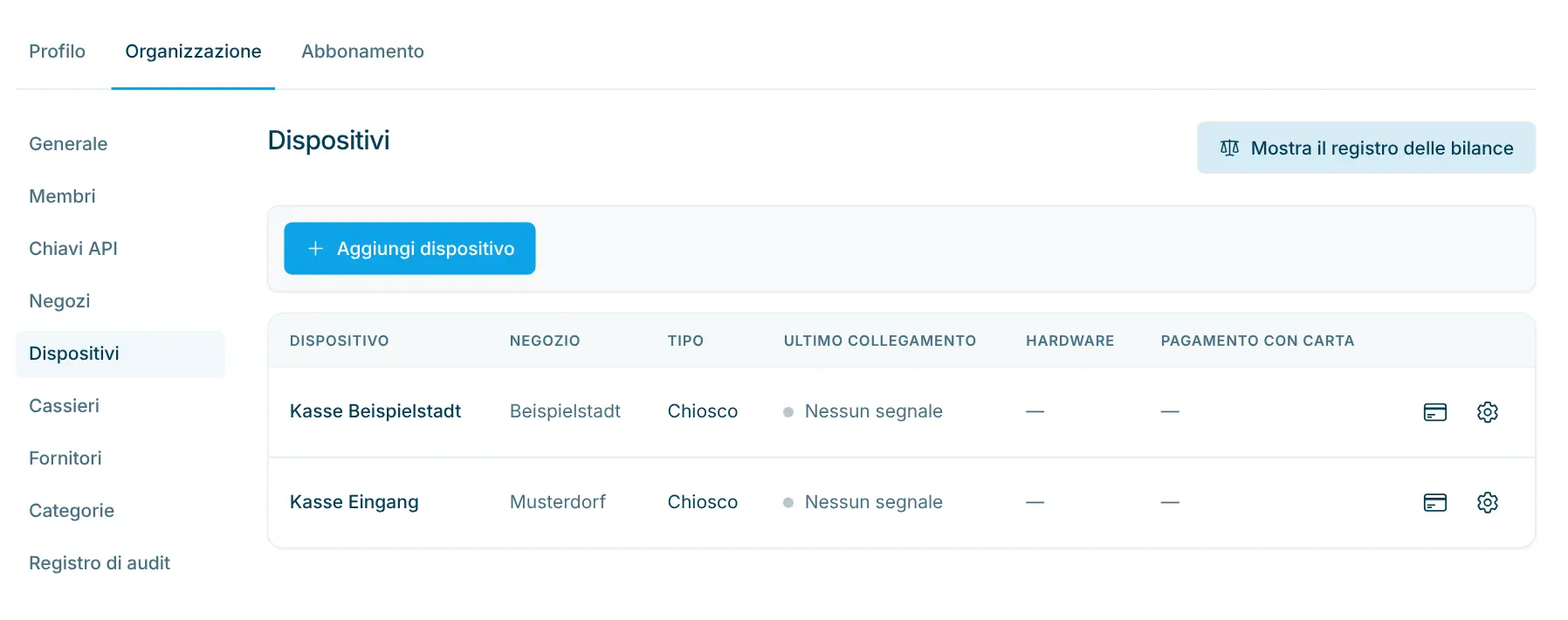Image resolution: width=1568 pixels, height=620 pixels.
Task: Click the Beispielstadt store cell
Action: point(565,411)
